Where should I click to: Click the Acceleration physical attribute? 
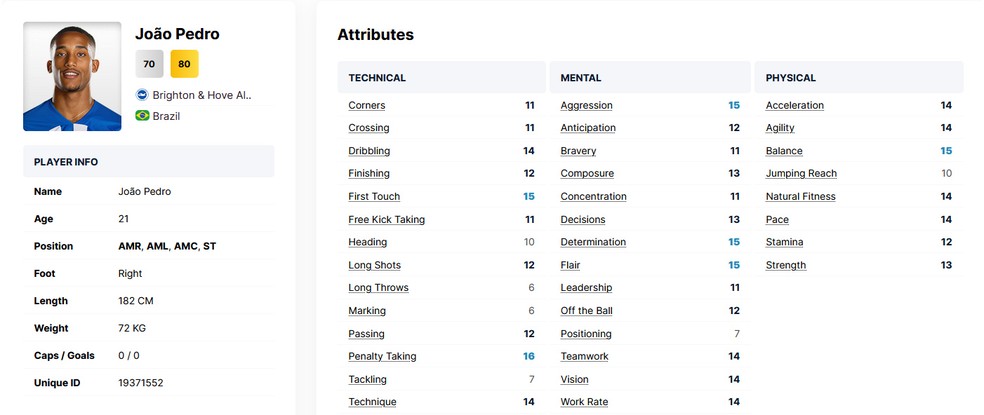tap(795, 105)
